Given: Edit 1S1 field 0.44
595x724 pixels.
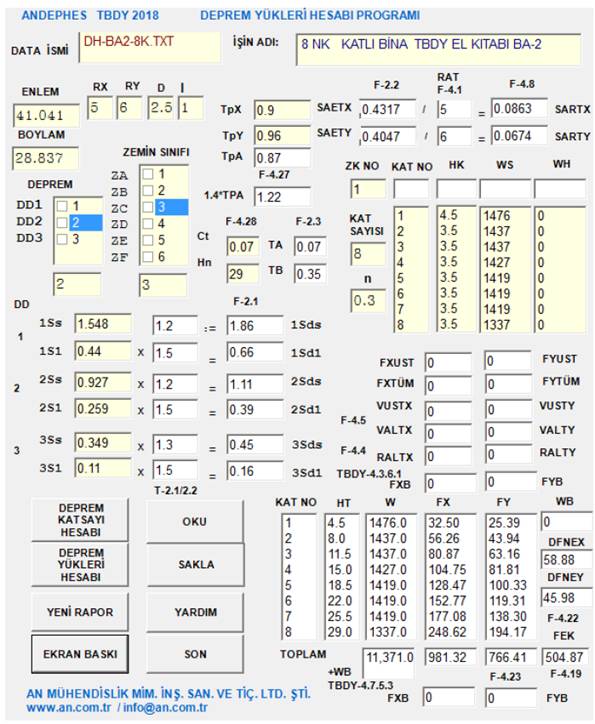Looking at the screenshot, I should (103, 351).
